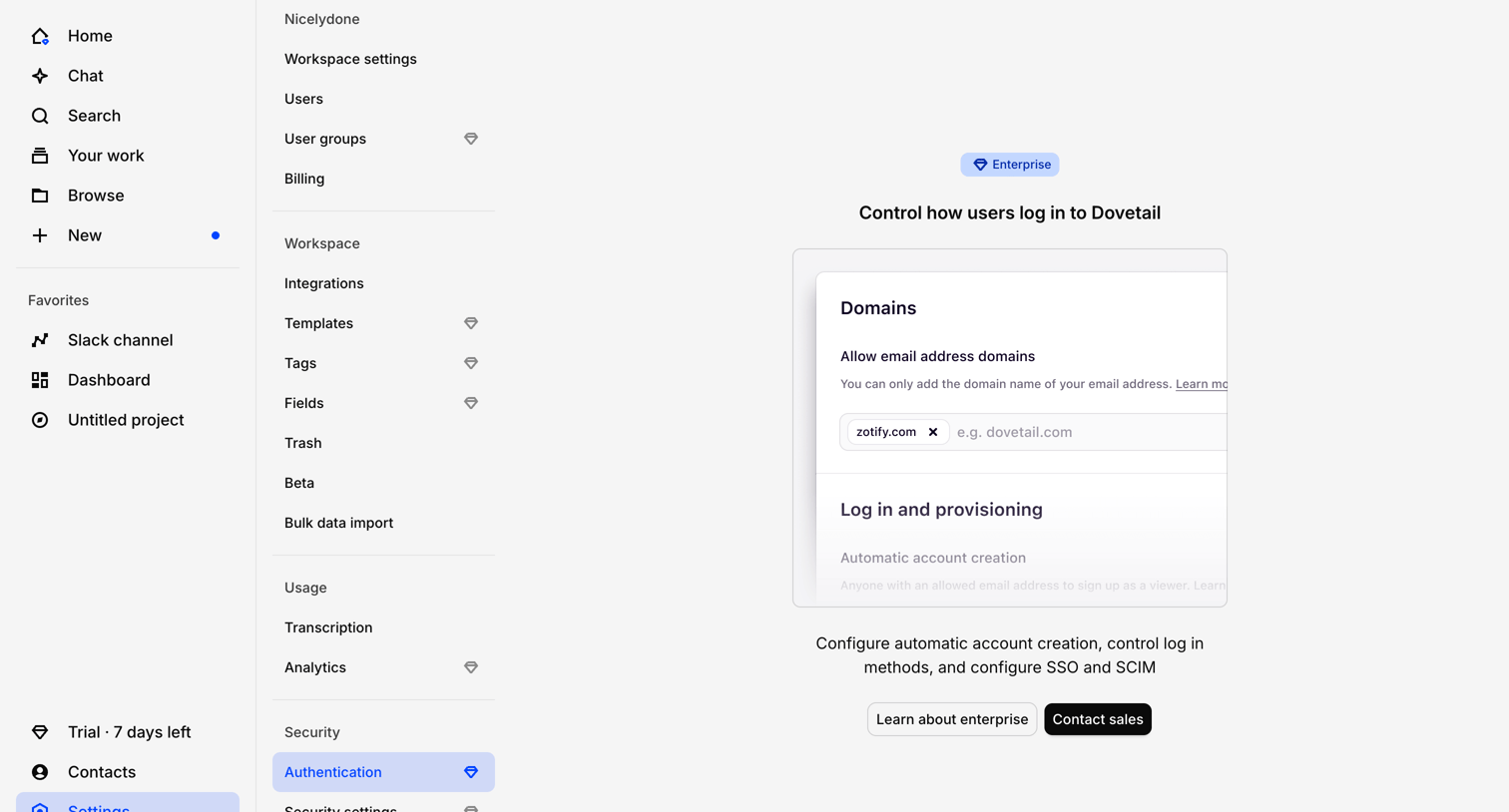The height and width of the screenshot is (812, 1509).
Task: Open Fields settings
Action: [383, 403]
